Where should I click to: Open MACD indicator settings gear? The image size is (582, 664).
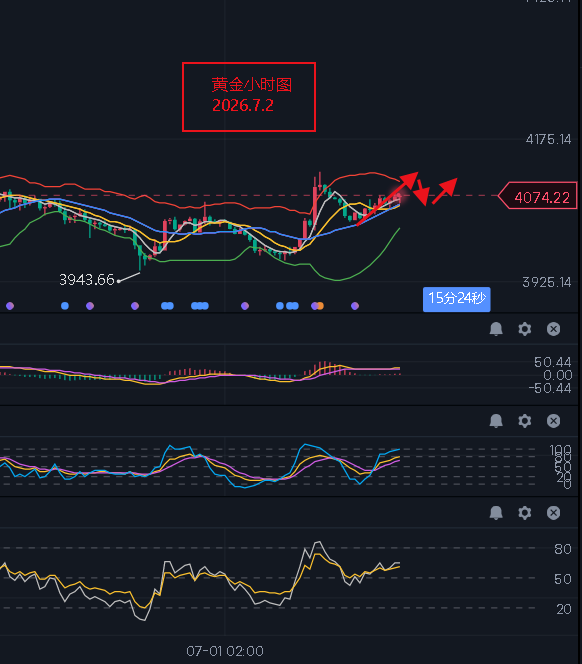[525, 329]
